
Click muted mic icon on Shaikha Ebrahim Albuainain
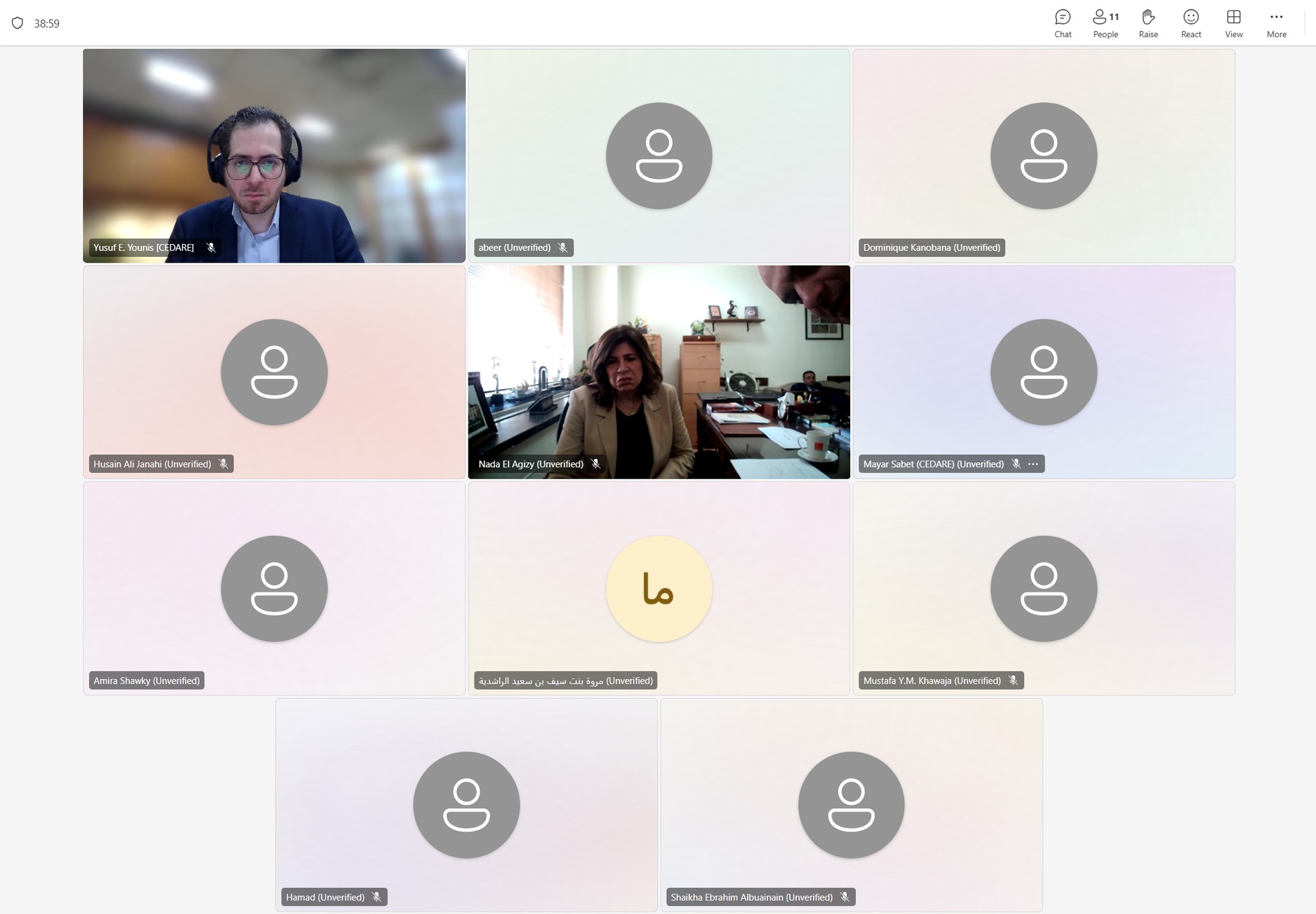(845, 897)
